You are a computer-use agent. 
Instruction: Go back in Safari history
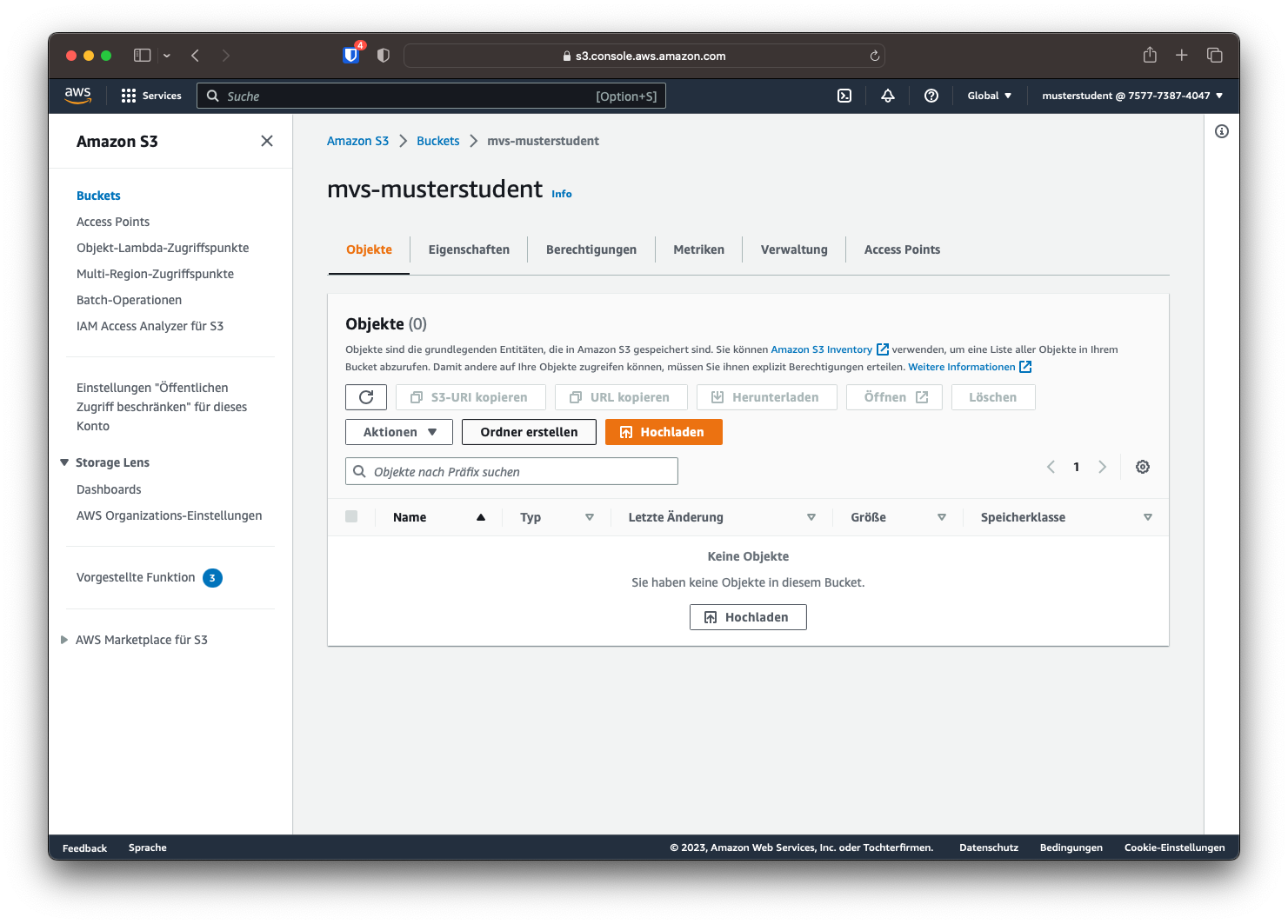coord(196,56)
